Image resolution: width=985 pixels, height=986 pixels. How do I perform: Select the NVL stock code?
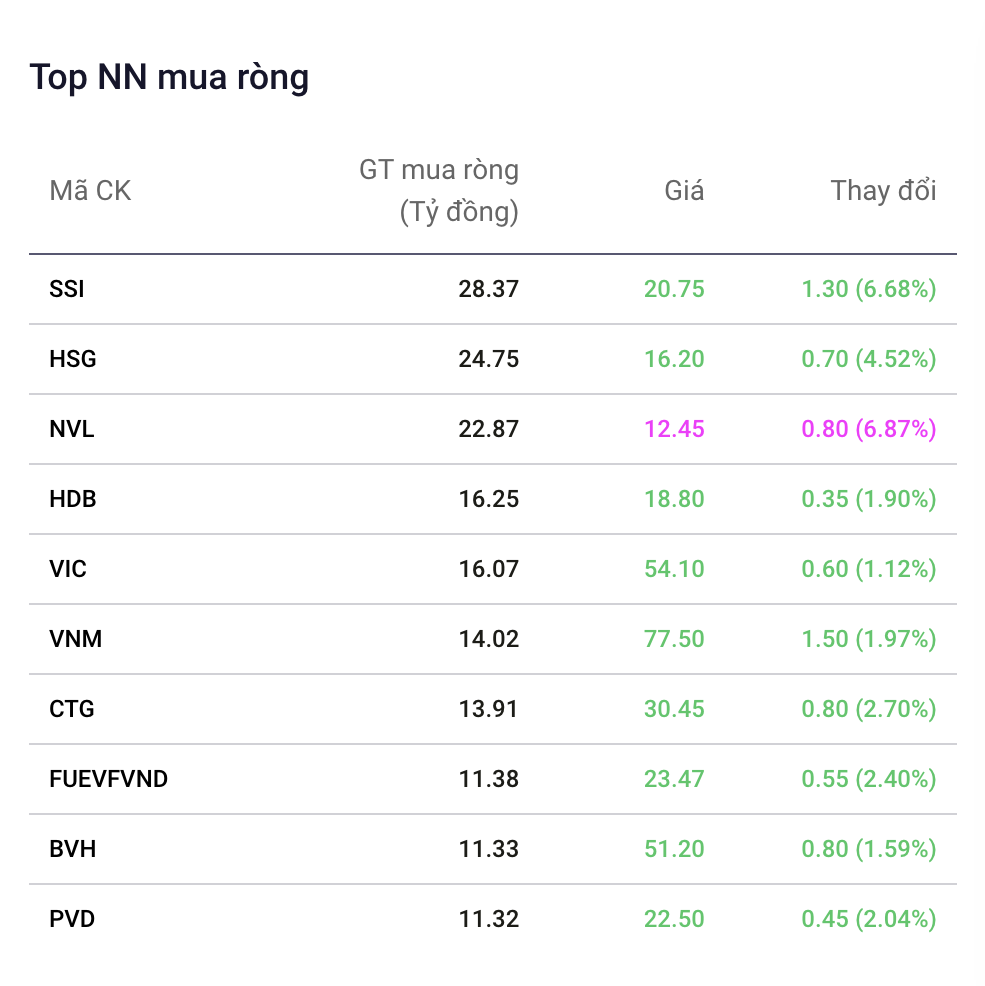(x=72, y=429)
